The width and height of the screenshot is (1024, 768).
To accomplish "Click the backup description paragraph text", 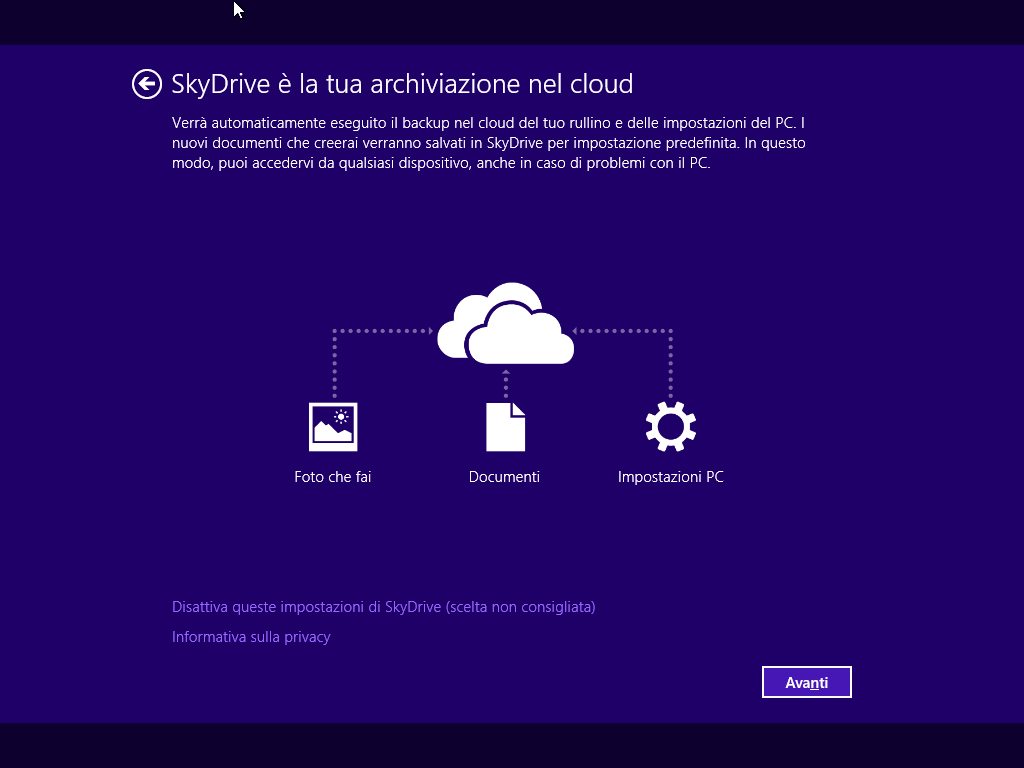I will tap(488, 143).
